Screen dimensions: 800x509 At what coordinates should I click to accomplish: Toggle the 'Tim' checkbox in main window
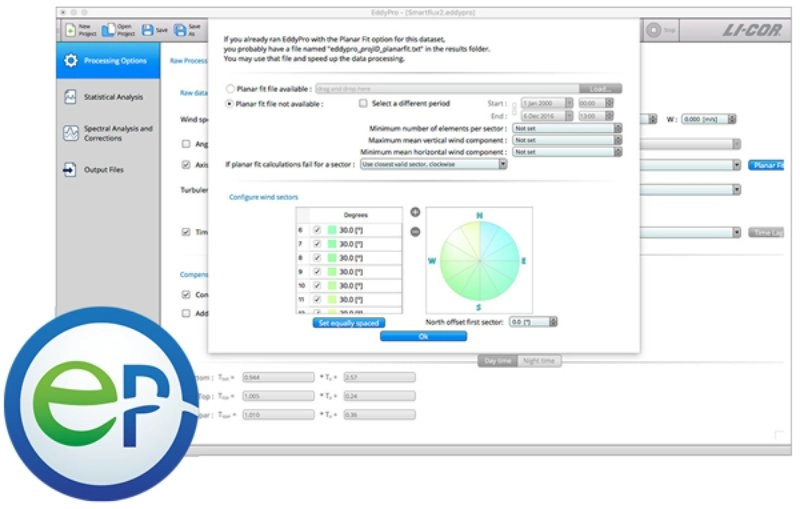point(186,232)
